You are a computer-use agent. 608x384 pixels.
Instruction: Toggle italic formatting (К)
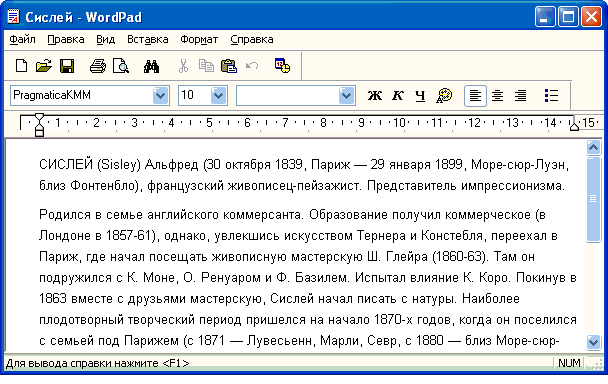pos(398,95)
